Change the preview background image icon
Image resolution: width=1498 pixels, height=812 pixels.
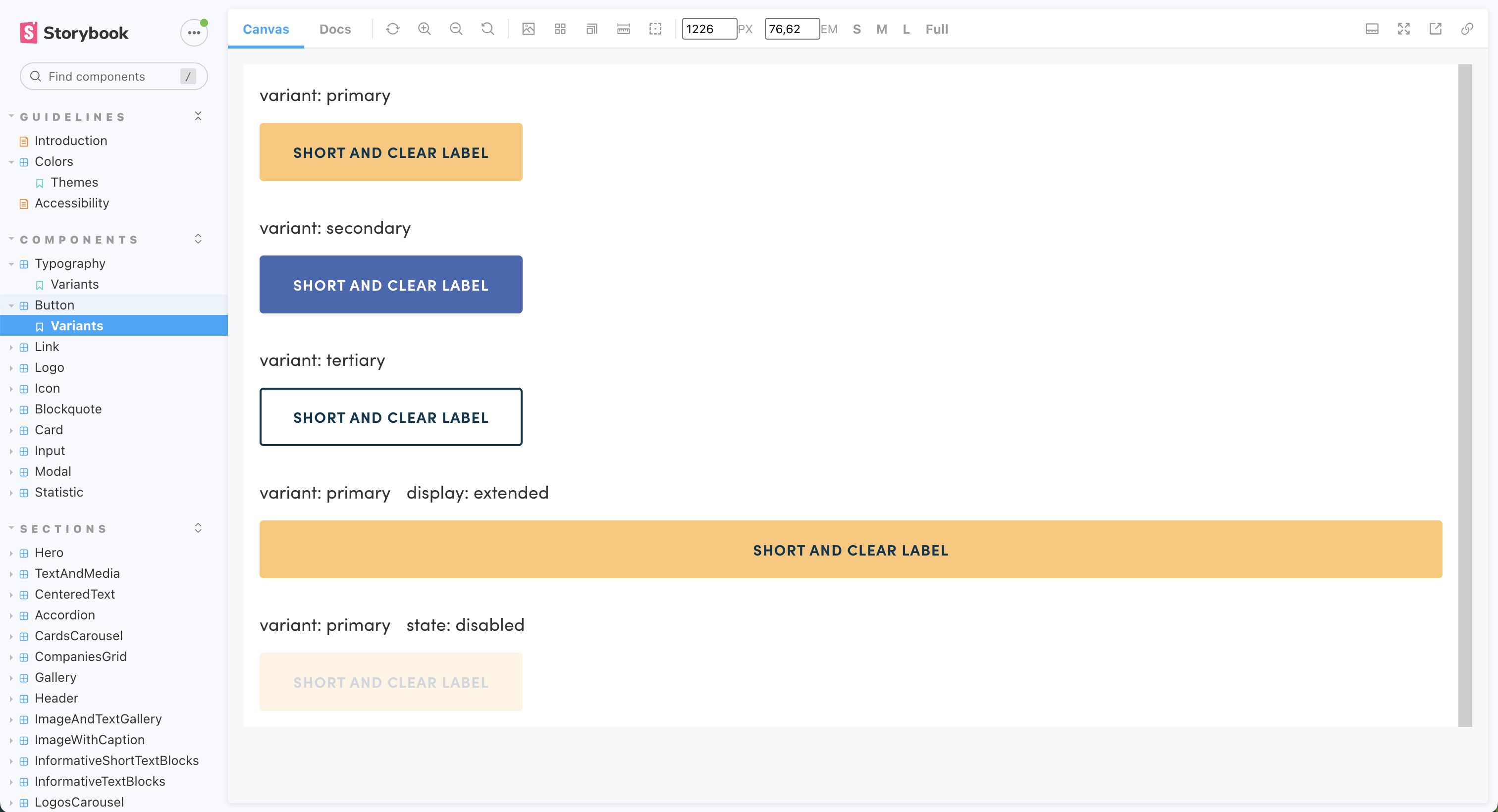click(528, 29)
